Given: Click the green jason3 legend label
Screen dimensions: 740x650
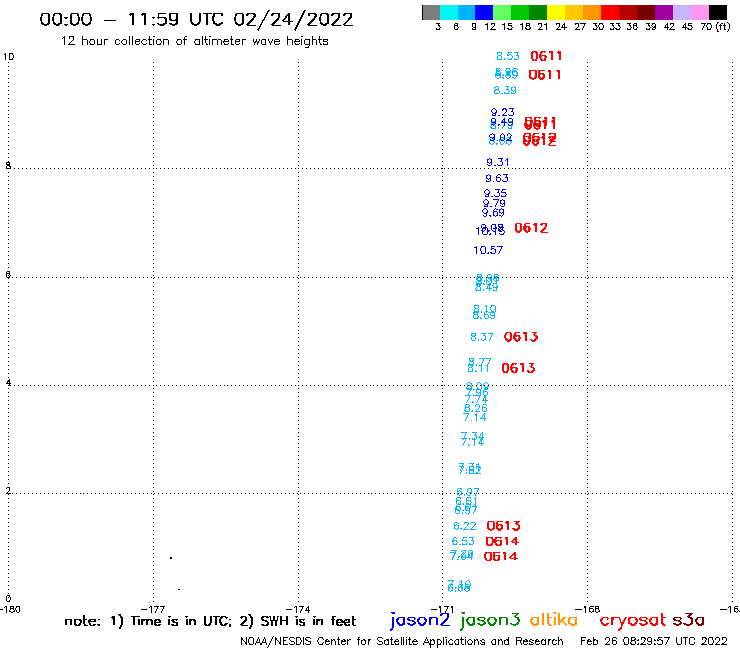Looking at the screenshot, I should pyautogui.click(x=490, y=620).
